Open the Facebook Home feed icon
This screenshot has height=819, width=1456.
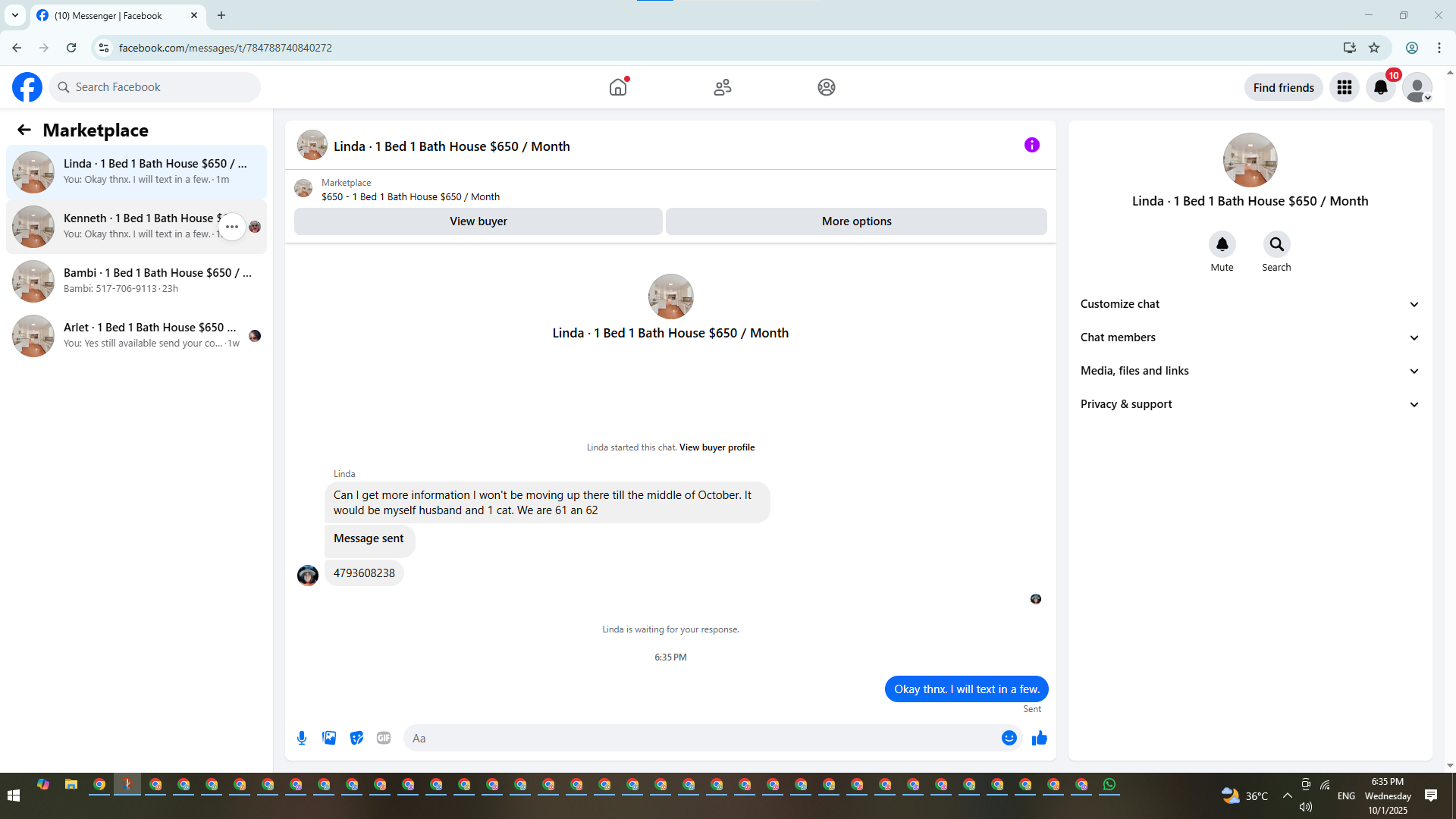click(618, 87)
